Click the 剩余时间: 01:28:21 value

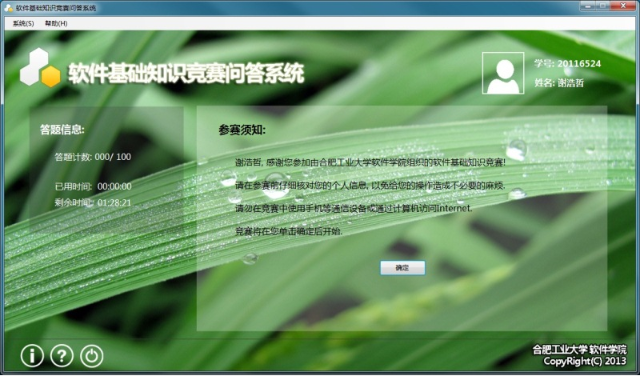[x=93, y=202]
